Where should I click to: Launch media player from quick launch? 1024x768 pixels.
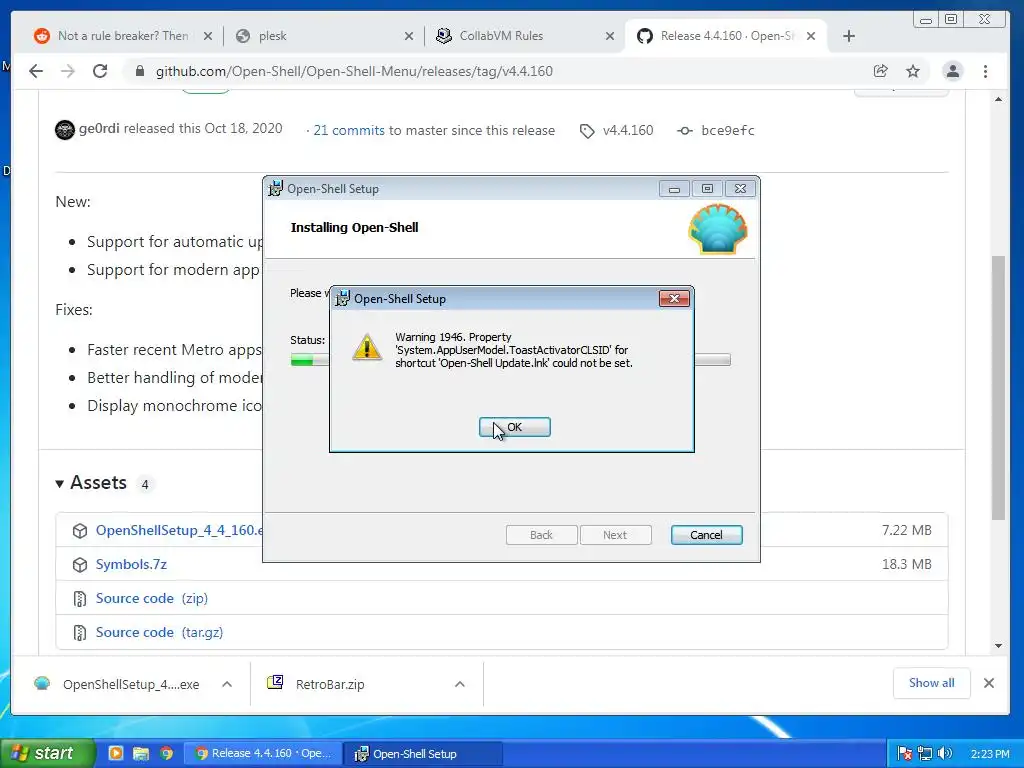pyautogui.click(x=116, y=753)
